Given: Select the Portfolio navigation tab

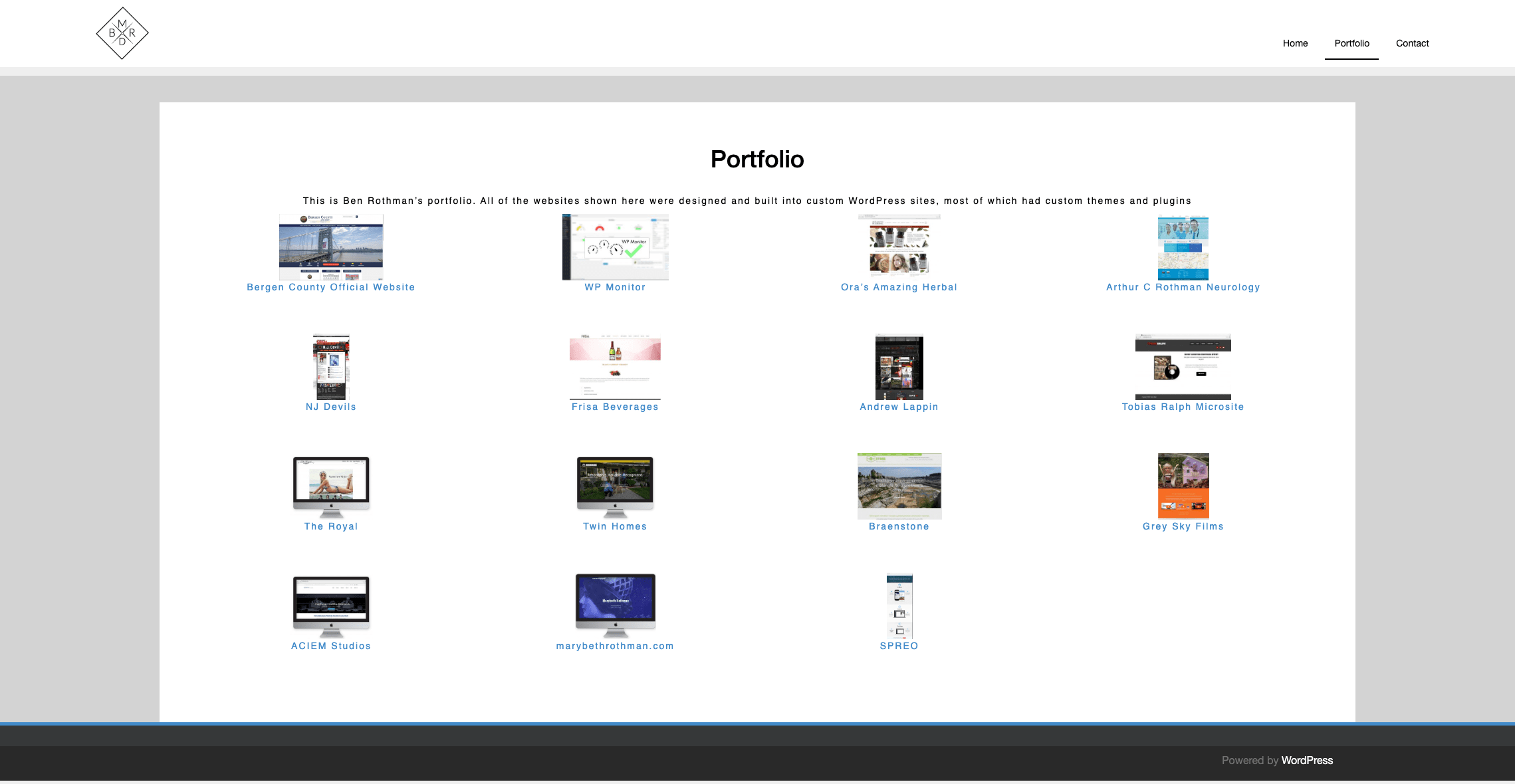Looking at the screenshot, I should [x=1351, y=43].
